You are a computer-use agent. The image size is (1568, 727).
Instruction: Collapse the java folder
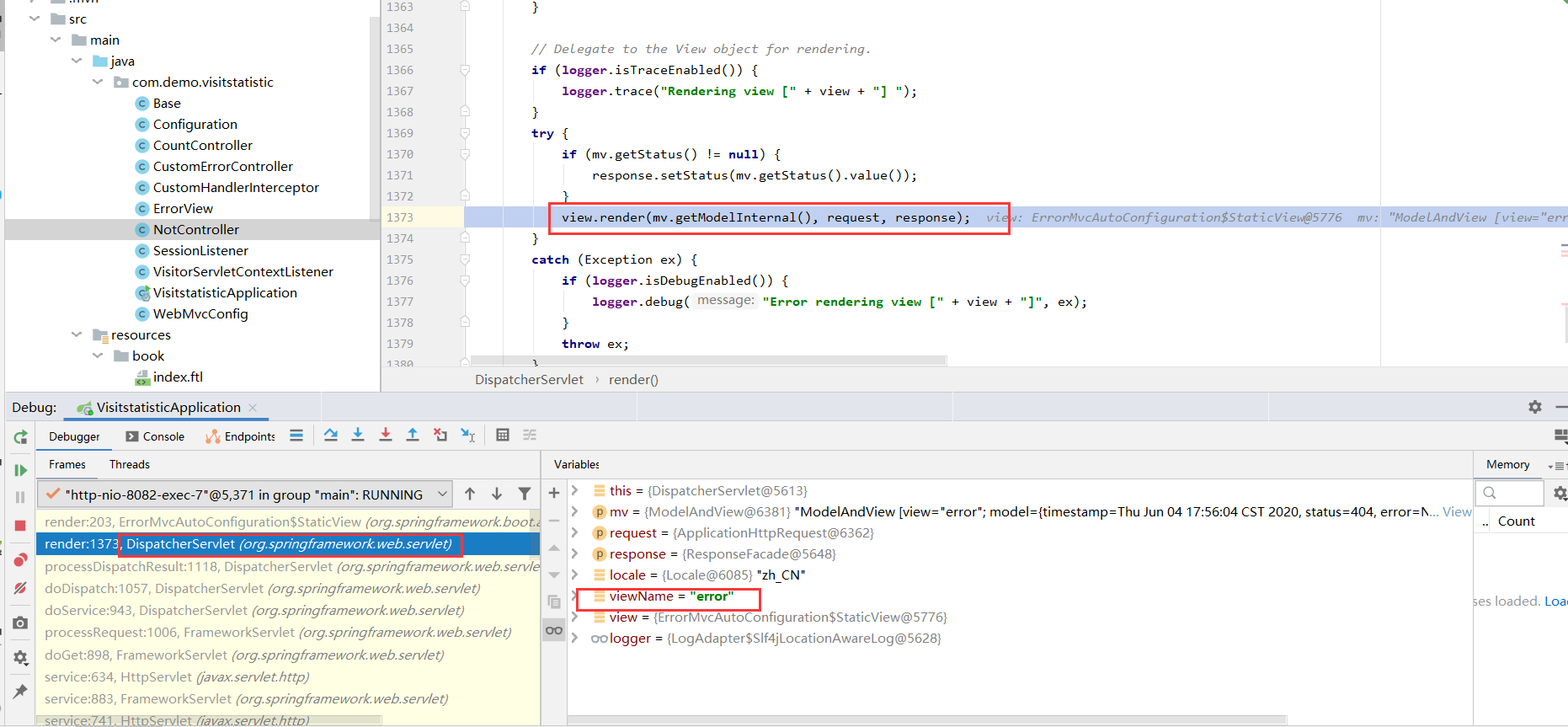coord(77,61)
